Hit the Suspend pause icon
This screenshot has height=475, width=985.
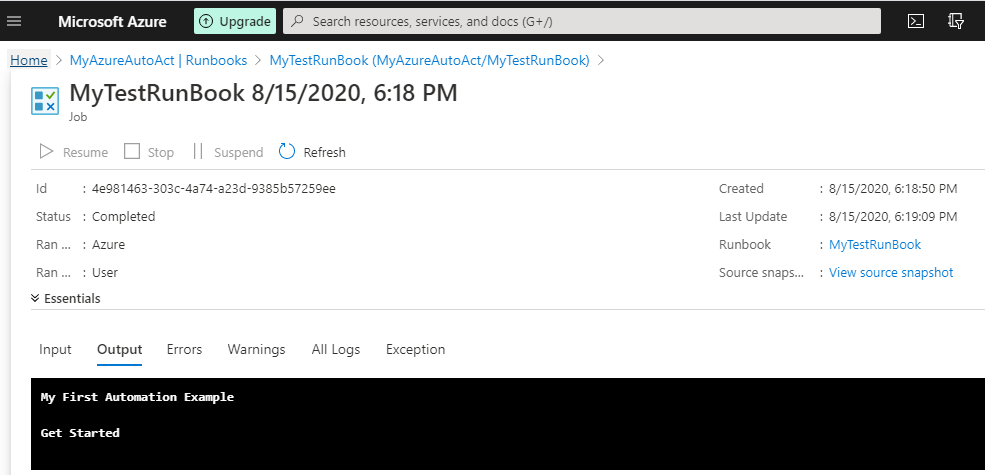(x=198, y=151)
